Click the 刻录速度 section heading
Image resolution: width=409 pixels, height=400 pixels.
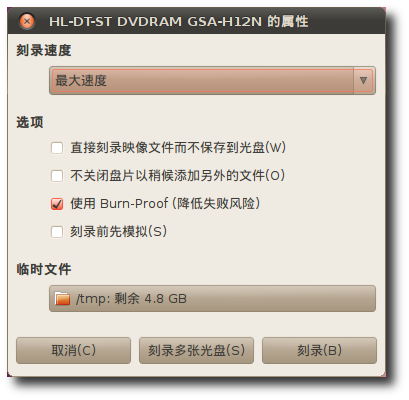(x=44, y=51)
